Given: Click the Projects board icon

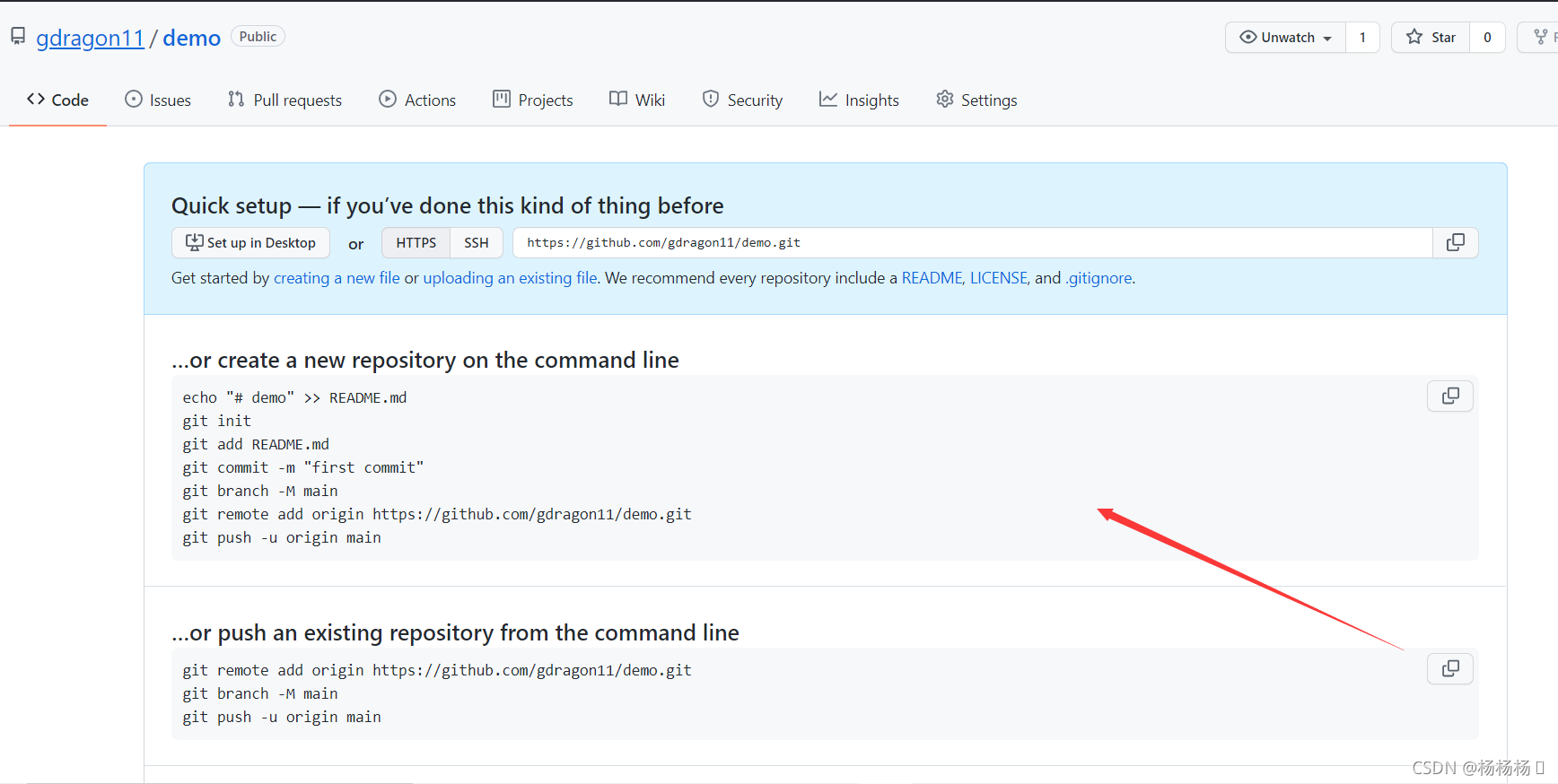Looking at the screenshot, I should click(x=502, y=99).
